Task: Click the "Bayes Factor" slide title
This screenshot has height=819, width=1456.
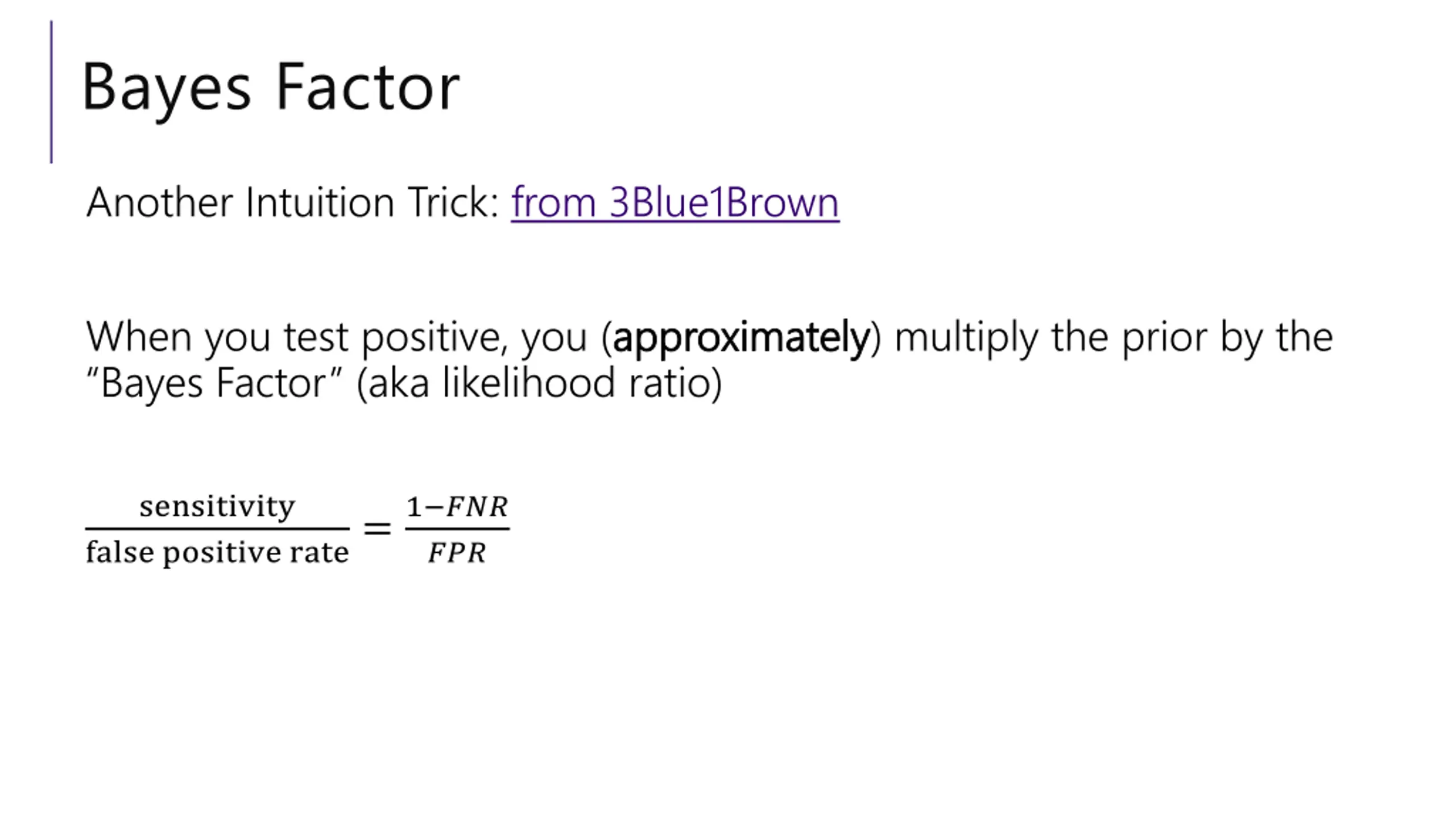Action: point(271,86)
